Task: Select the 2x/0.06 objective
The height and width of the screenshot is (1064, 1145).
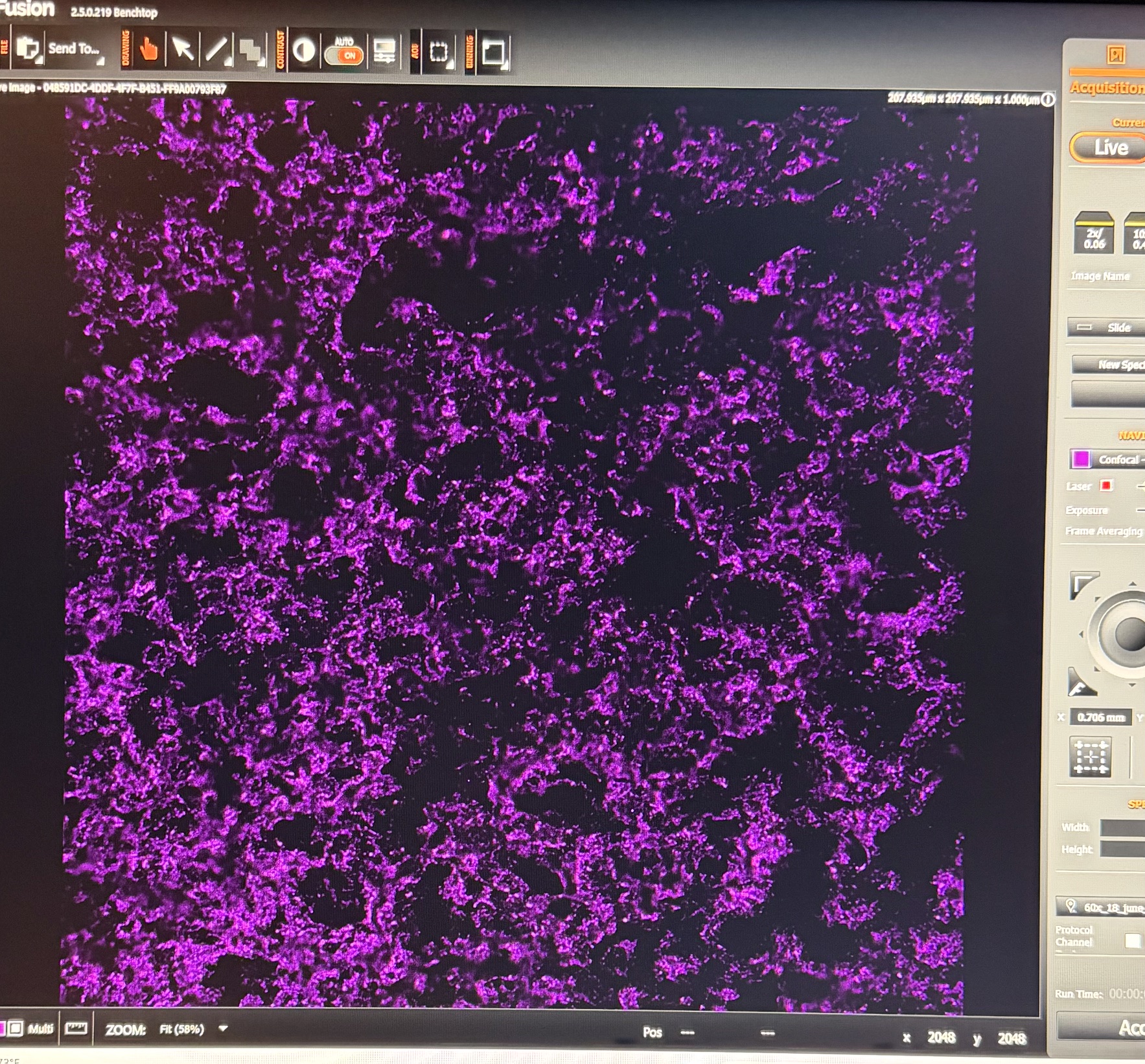Action: (x=1094, y=232)
